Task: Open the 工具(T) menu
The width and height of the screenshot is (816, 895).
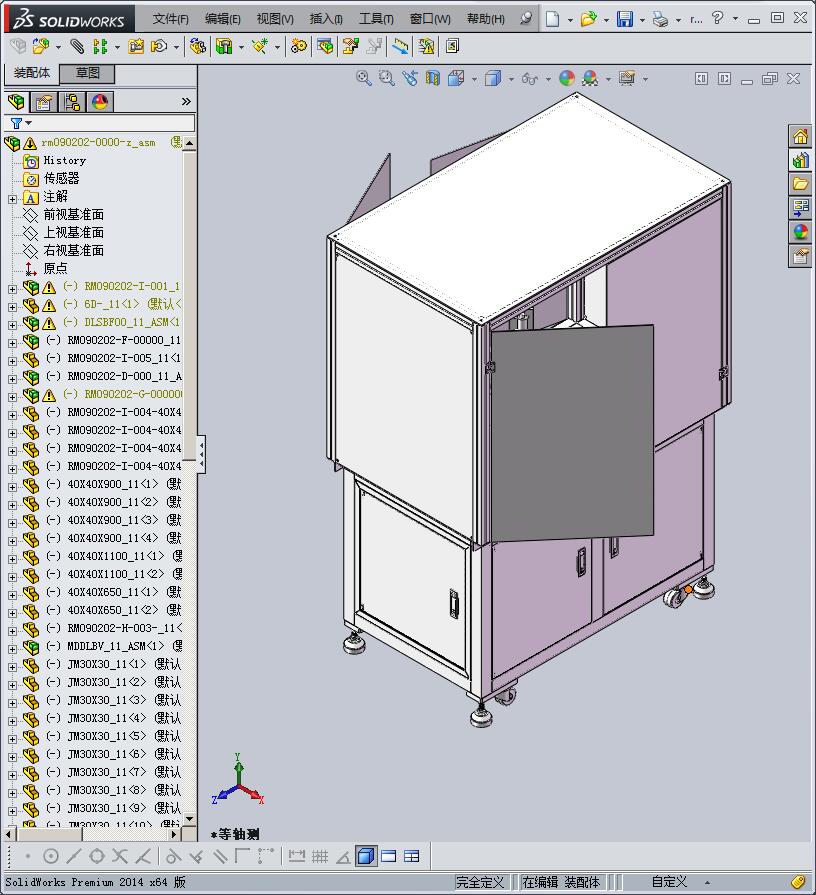Action: [376, 19]
